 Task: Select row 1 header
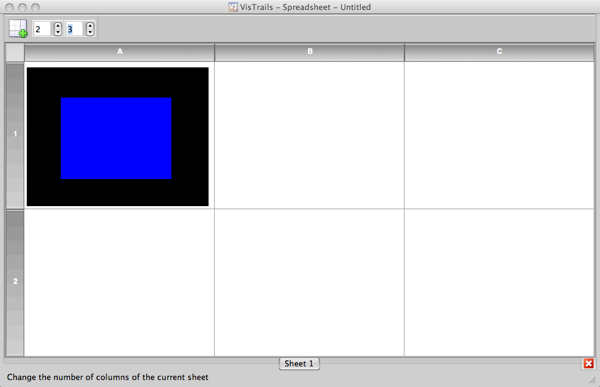[15, 135]
